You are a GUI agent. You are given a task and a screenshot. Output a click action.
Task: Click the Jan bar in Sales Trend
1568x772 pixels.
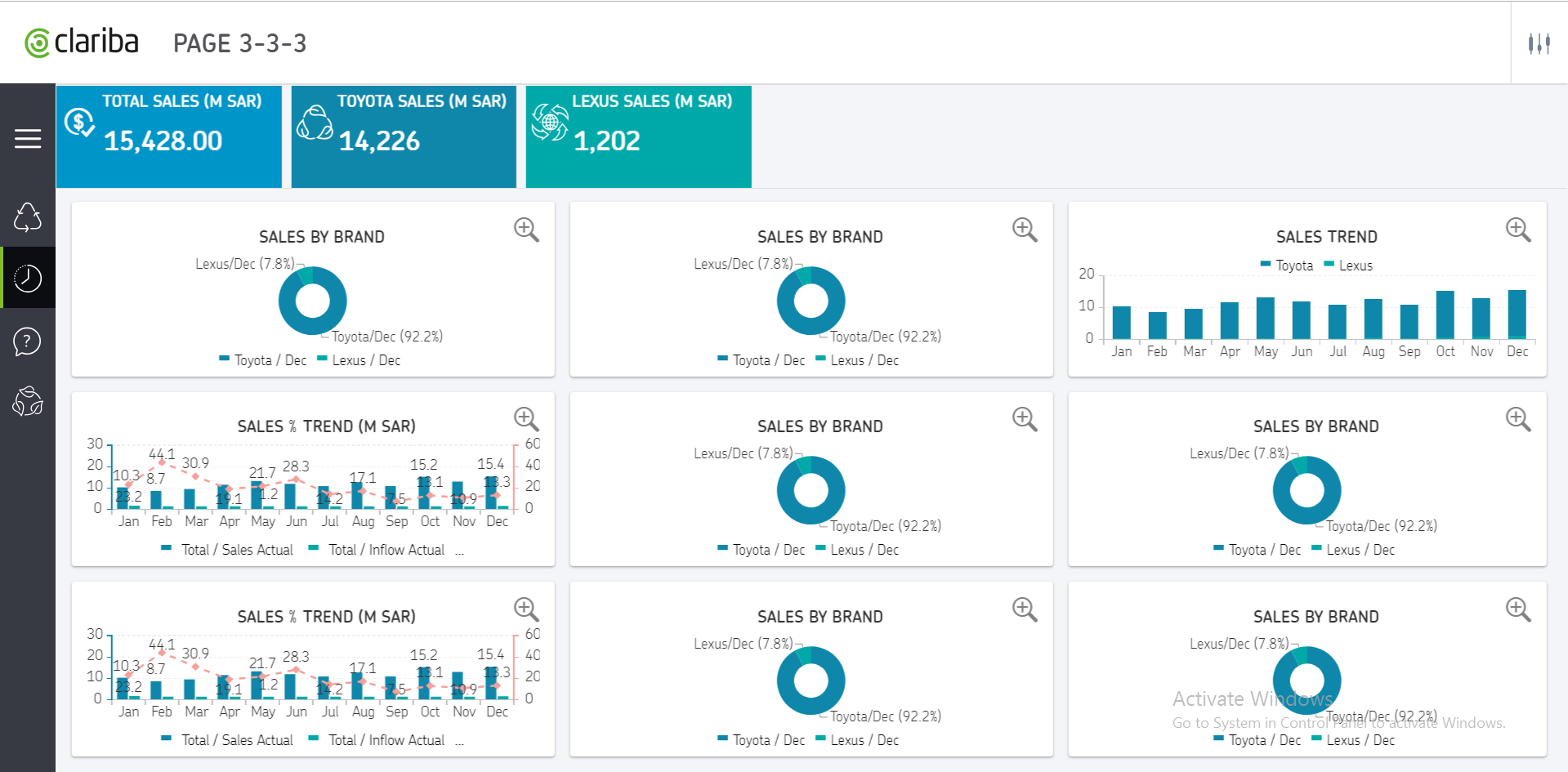[1122, 323]
